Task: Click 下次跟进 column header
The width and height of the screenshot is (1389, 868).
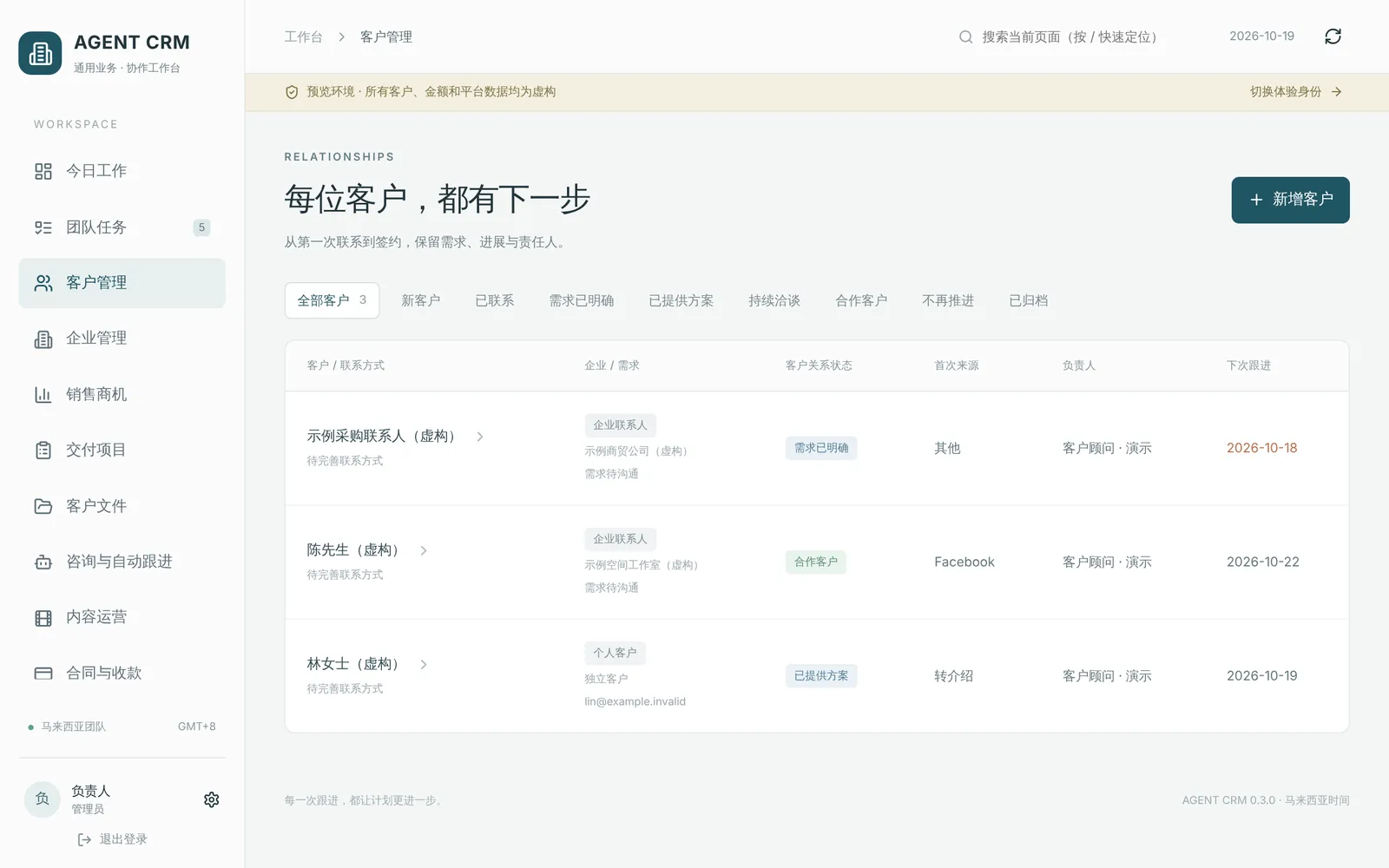Action: [1248, 365]
